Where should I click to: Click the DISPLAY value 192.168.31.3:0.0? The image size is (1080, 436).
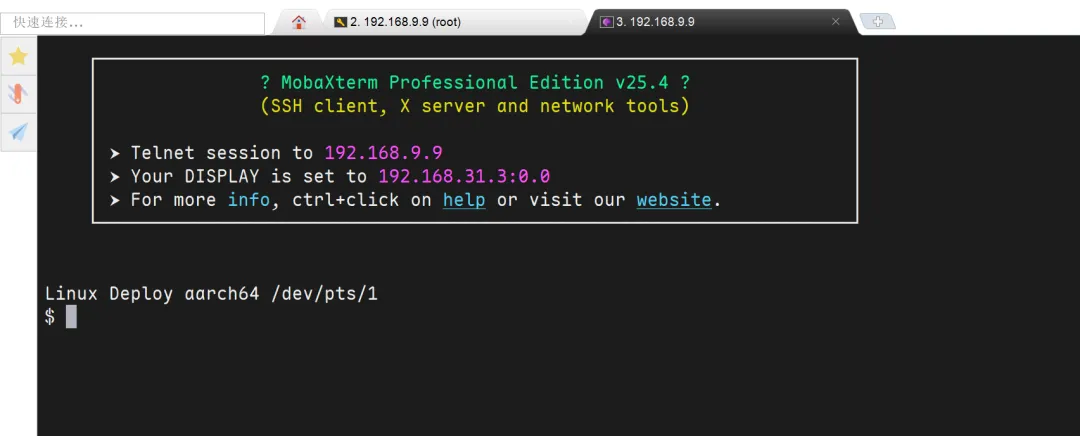[x=464, y=176]
